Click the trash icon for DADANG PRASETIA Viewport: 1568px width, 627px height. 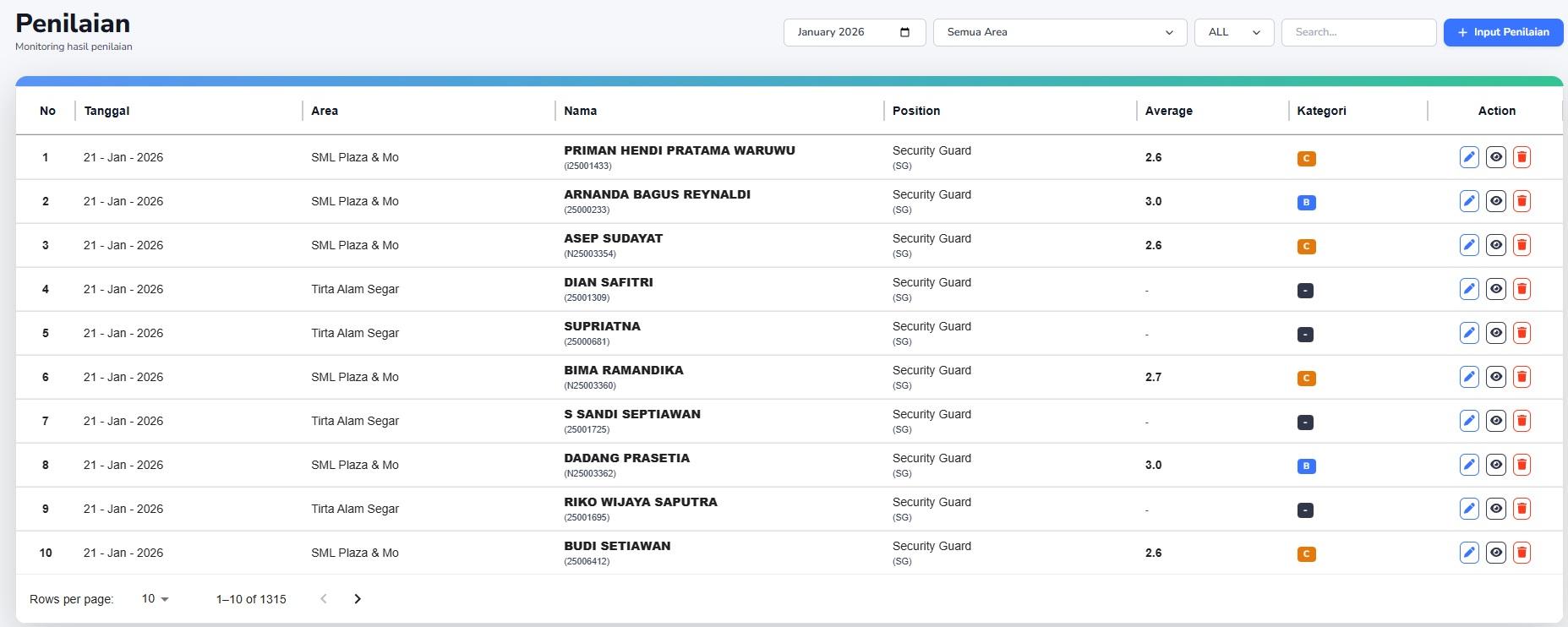coord(1522,465)
